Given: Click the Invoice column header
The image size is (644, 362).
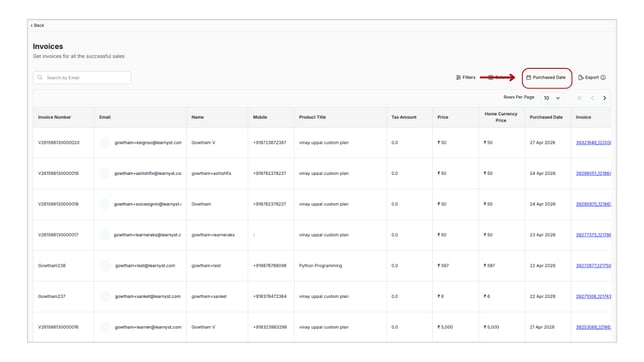Looking at the screenshot, I should tap(583, 117).
